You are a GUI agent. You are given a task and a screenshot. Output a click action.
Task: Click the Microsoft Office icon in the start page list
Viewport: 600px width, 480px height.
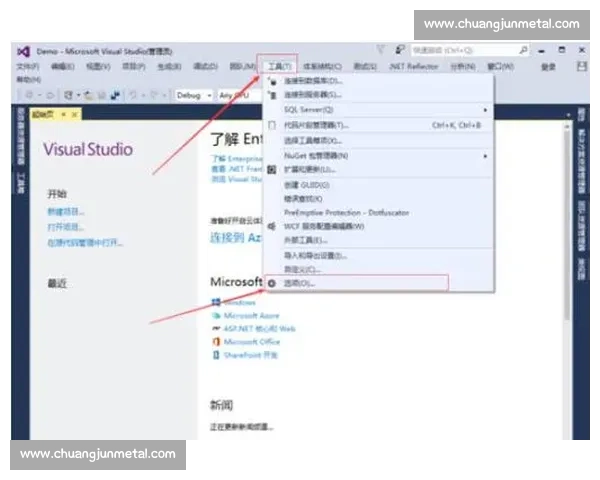216,341
